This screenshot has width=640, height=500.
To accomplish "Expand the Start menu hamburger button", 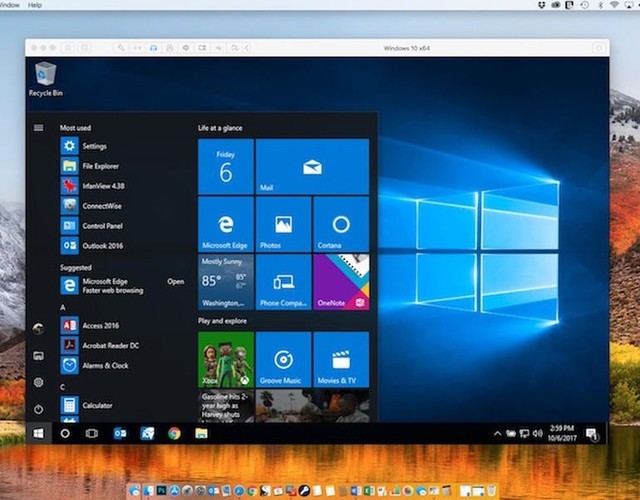I will pyautogui.click(x=38, y=128).
